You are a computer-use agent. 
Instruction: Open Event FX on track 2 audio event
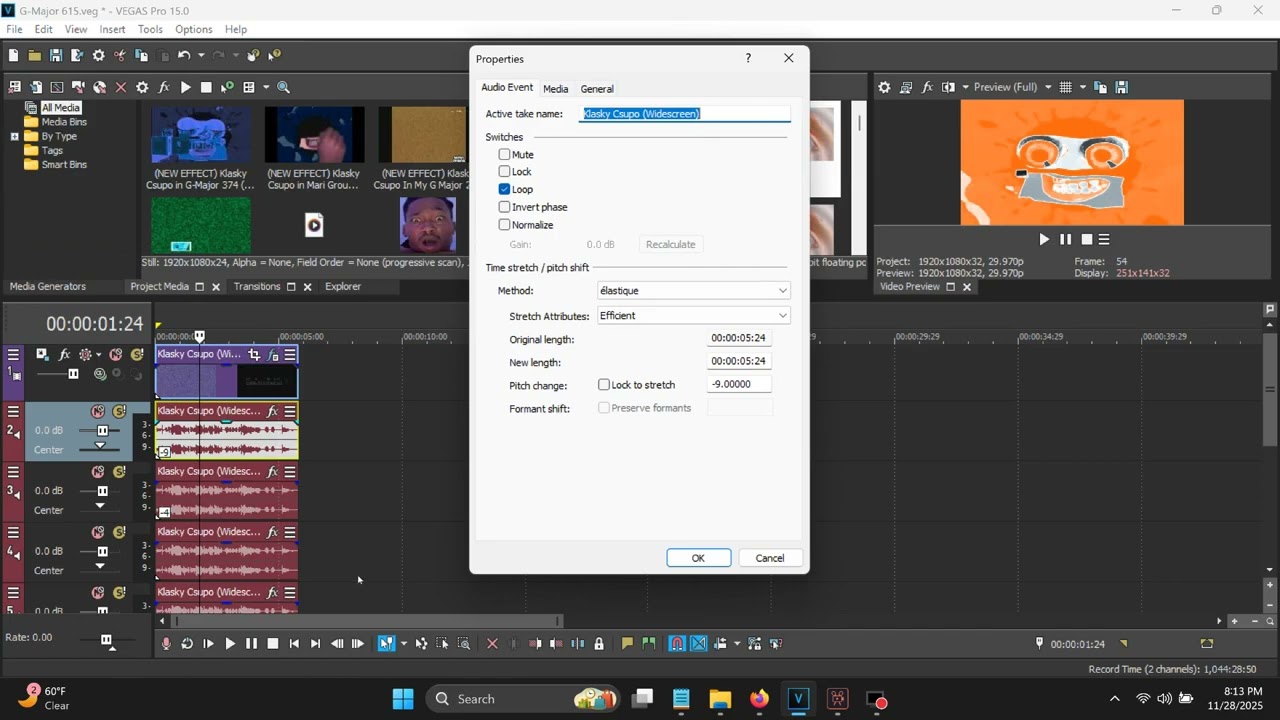[x=272, y=411]
